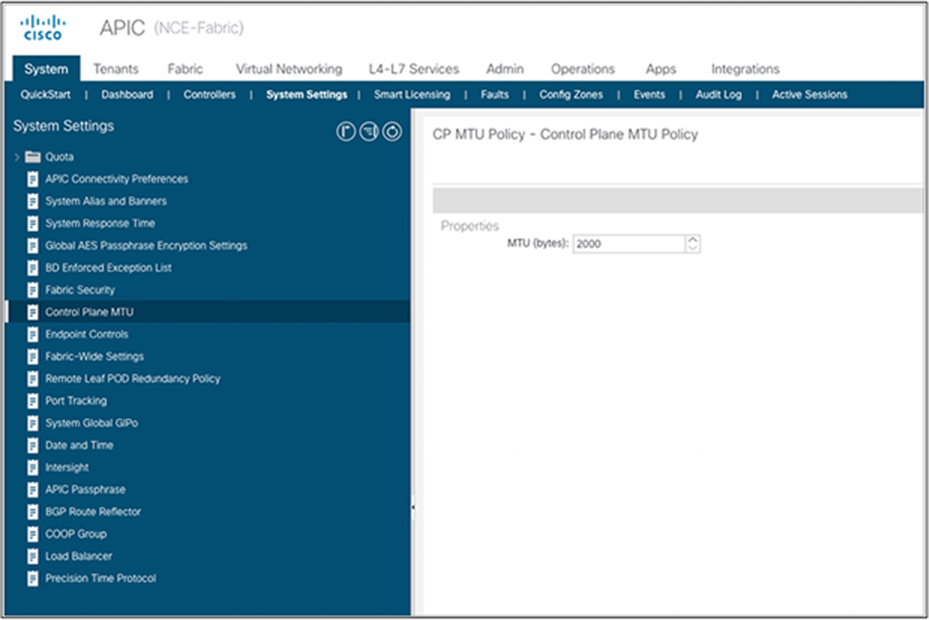929x620 pixels.
Task: Click document icon beside System Response Time
Action: point(33,223)
